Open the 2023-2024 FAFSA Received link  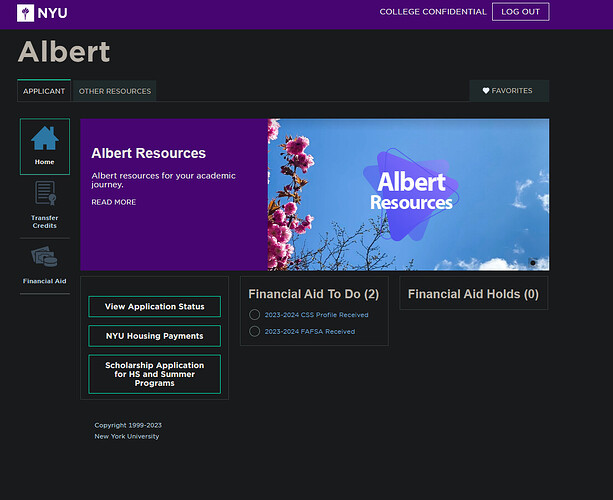[x=310, y=332]
